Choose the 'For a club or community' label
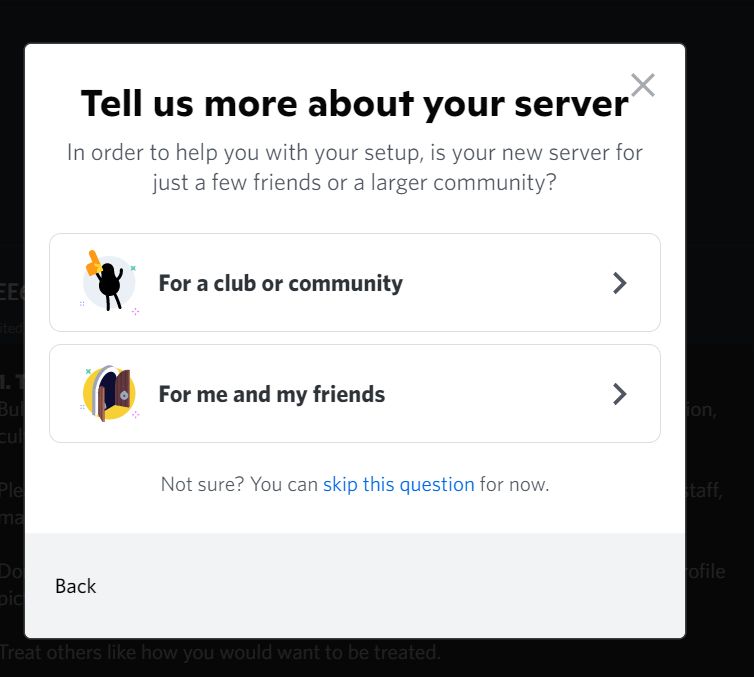 pos(281,283)
